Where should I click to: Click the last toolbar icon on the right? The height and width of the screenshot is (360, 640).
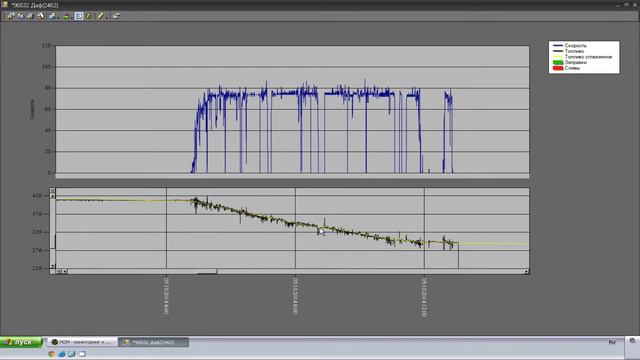point(116,16)
